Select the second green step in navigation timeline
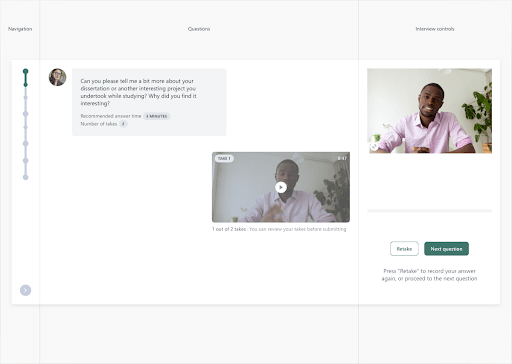The width and height of the screenshot is (512, 364). pos(25,85)
